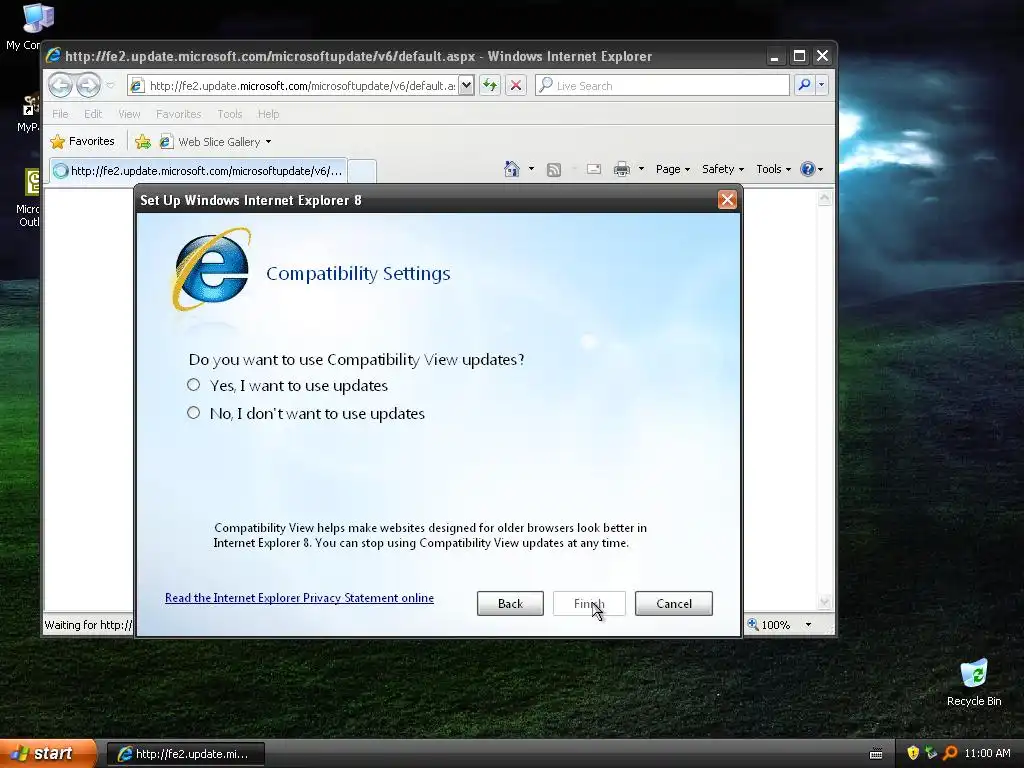The width and height of the screenshot is (1024, 768).
Task: Click the search magnifier button
Action: pos(805,85)
